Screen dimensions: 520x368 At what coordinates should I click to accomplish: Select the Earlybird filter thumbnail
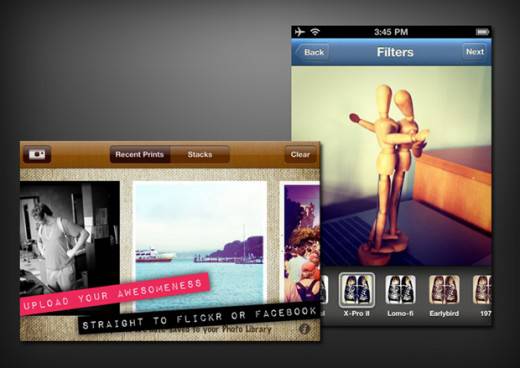point(444,290)
